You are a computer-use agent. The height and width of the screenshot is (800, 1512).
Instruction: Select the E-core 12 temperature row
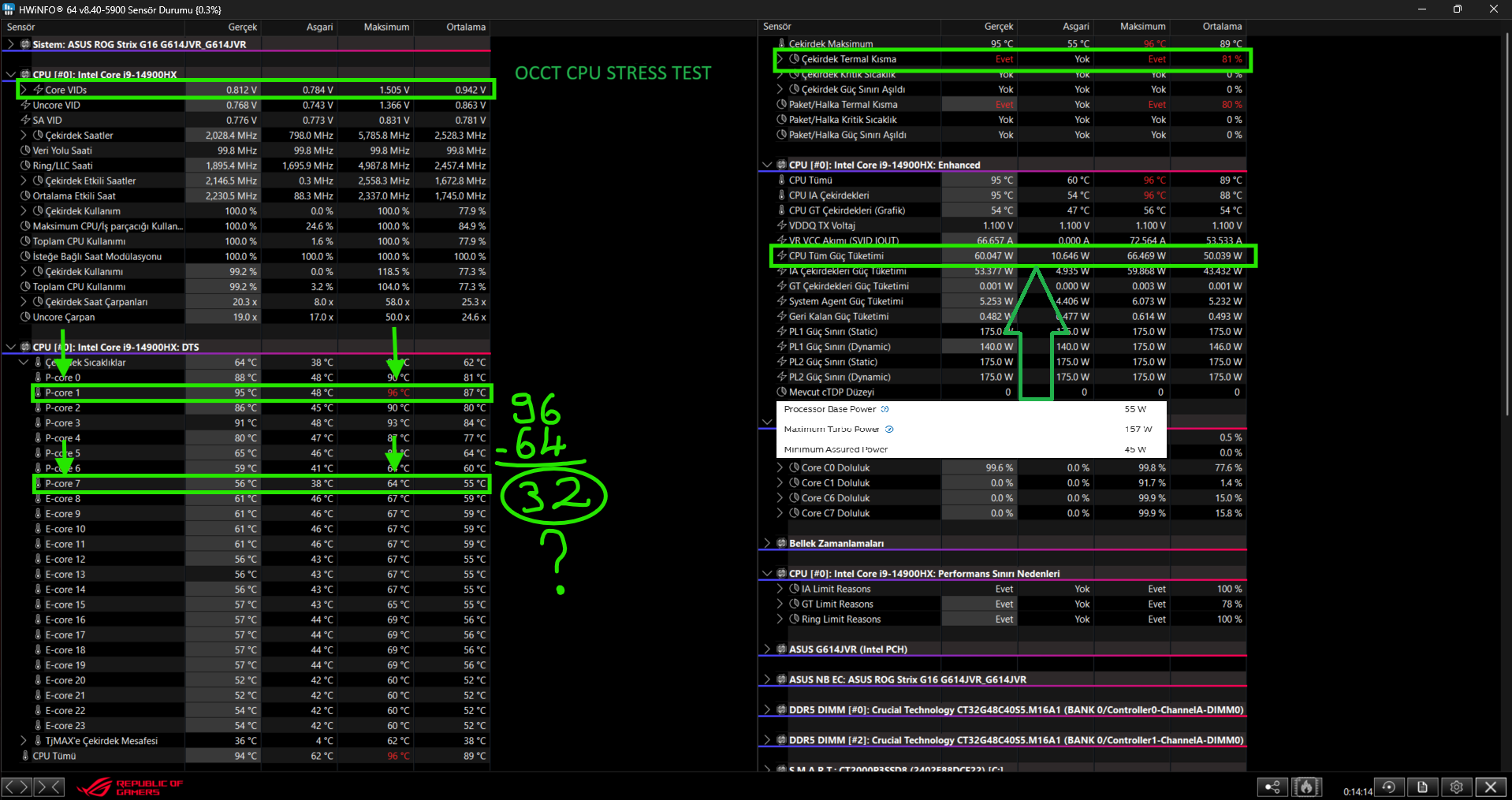(x=245, y=560)
